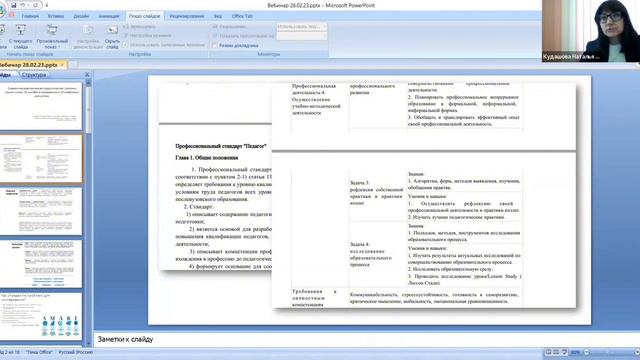This screenshot has height=360, width=640.
Task: Select the 'Показ слайдов' ribbon tab
Action: pyautogui.click(x=144, y=16)
